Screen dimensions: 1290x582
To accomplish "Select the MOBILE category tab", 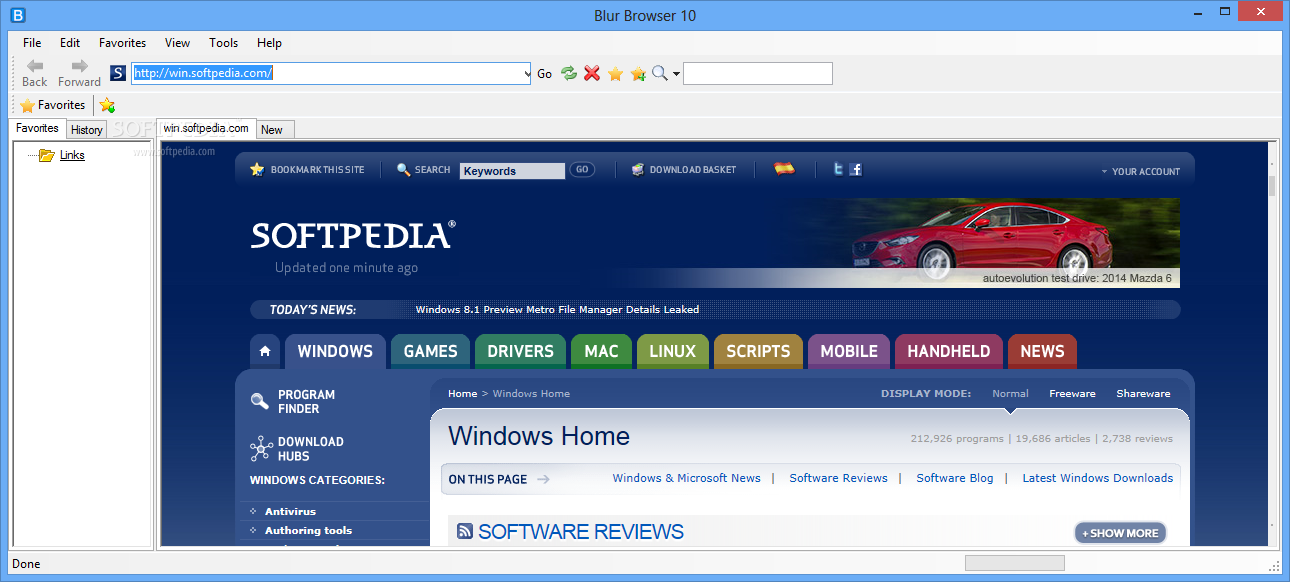I will click(x=849, y=351).
